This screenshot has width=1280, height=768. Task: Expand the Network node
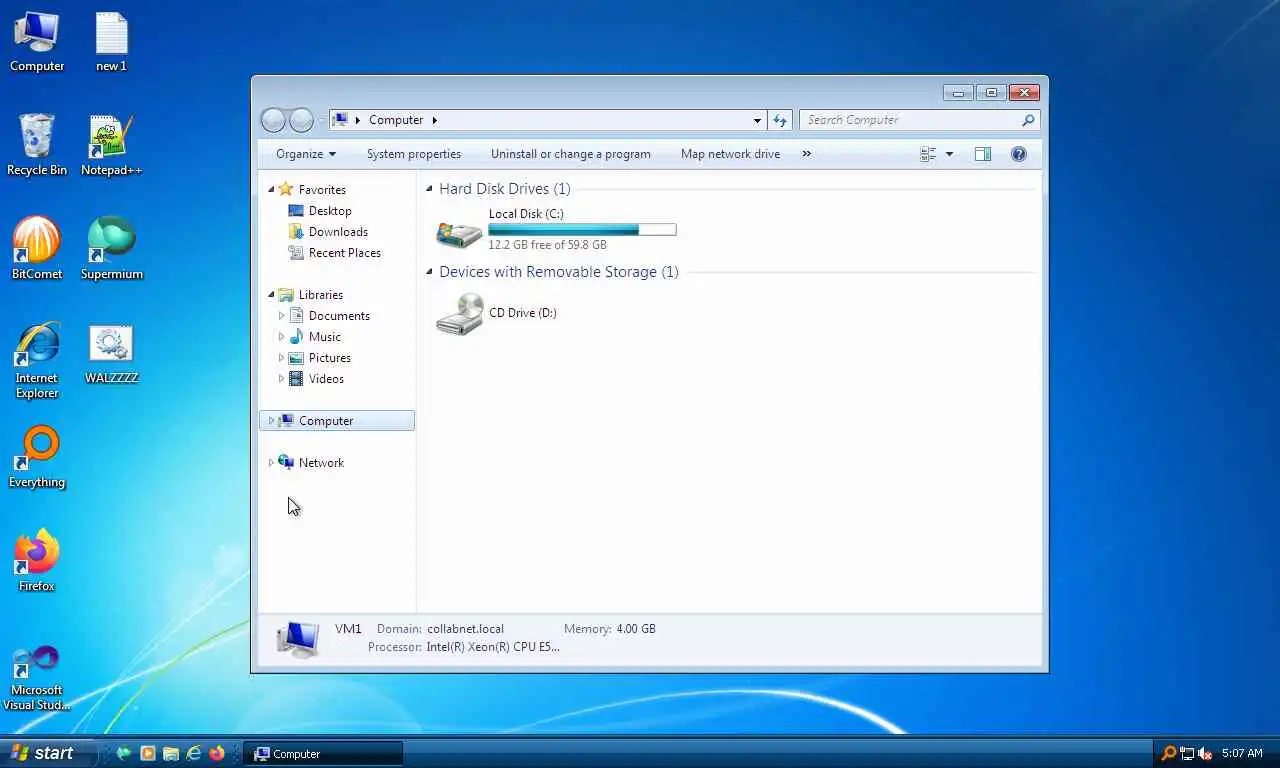271,463
